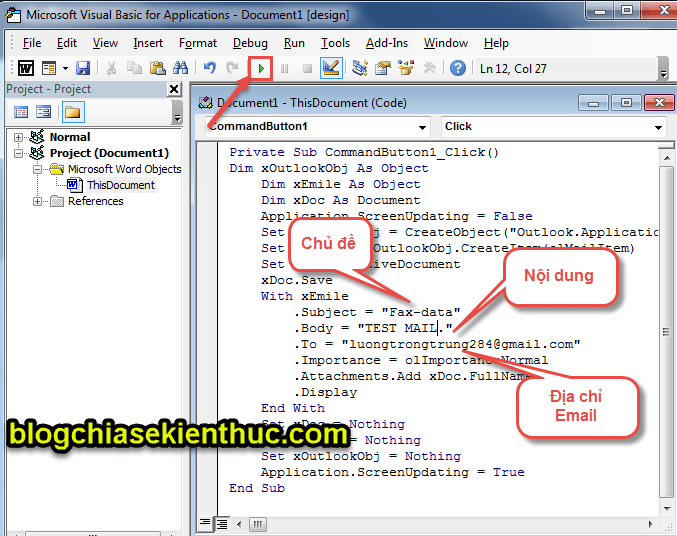Select the Normal project in the tree
677x536 pixels.
(x=70, y=137)
